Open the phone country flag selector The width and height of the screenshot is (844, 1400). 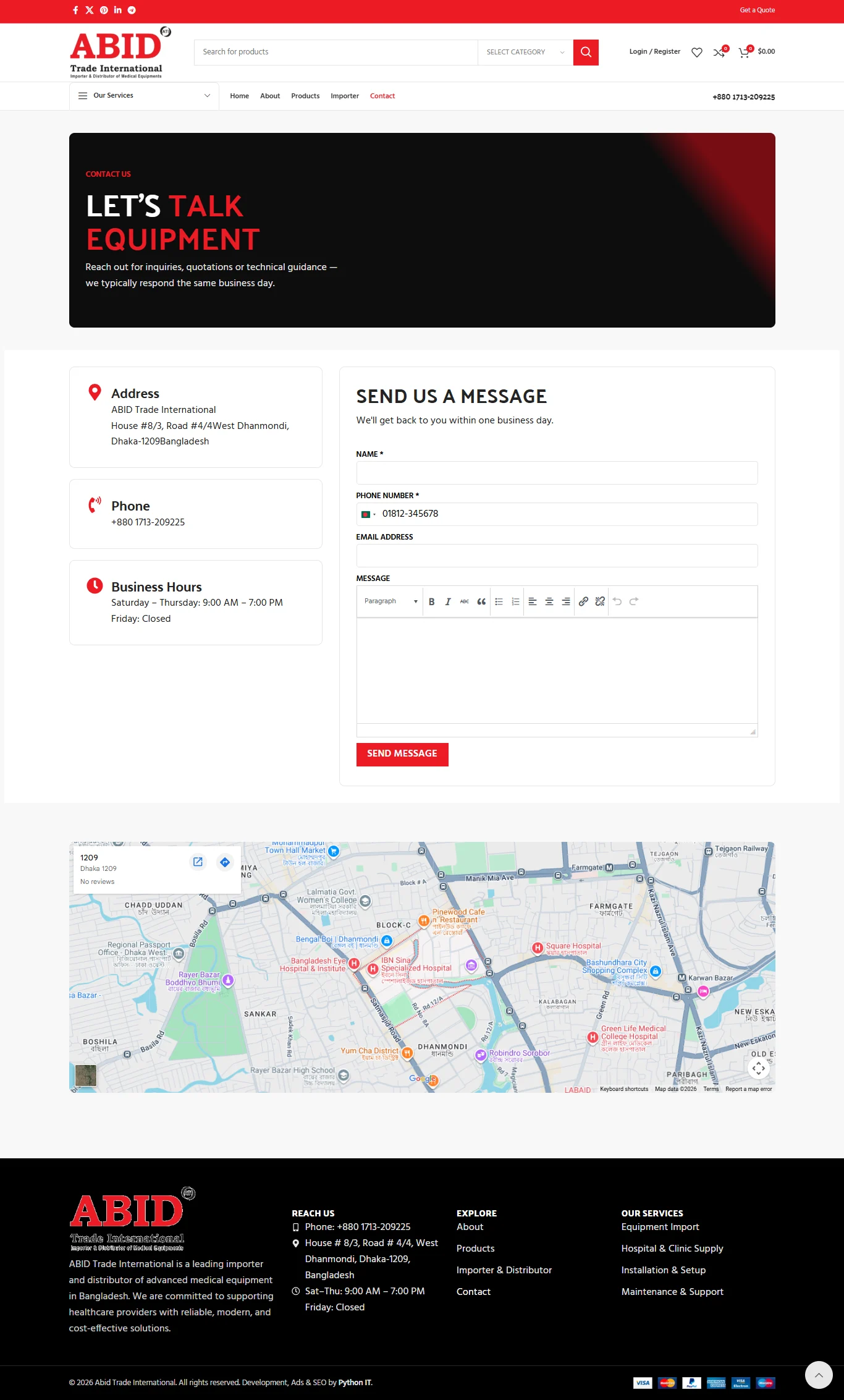click(368, 514)
